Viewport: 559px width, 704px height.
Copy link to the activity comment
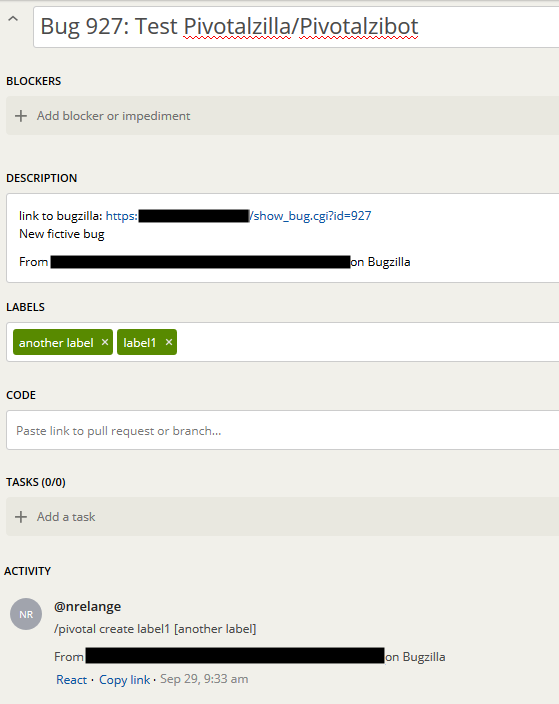tap(124, 680)
